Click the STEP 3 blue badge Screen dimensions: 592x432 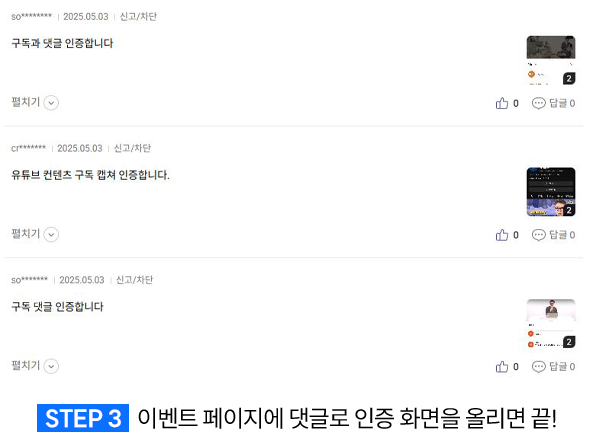(83, 418)
